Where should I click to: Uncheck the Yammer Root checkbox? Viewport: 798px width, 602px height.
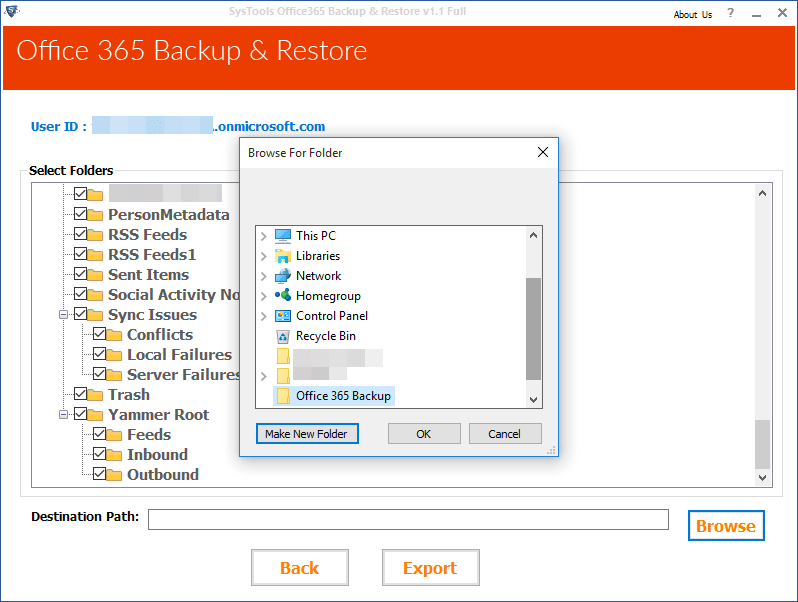point(80,413)
